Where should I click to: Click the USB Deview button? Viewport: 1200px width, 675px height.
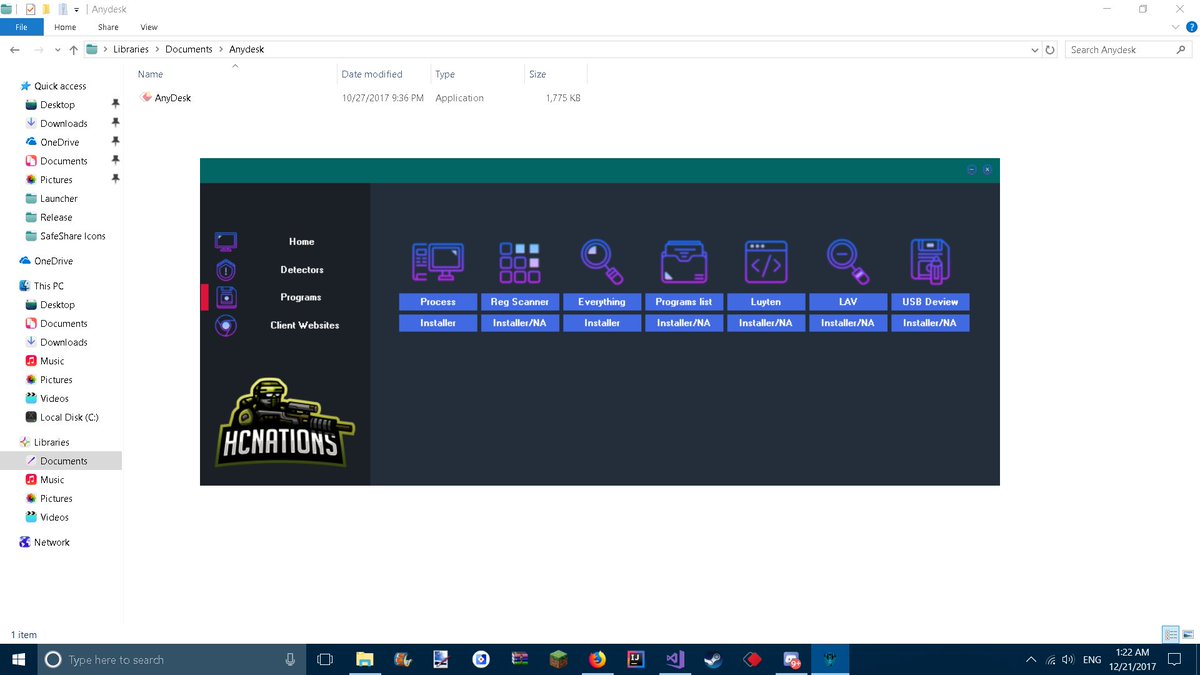[930, 301]
